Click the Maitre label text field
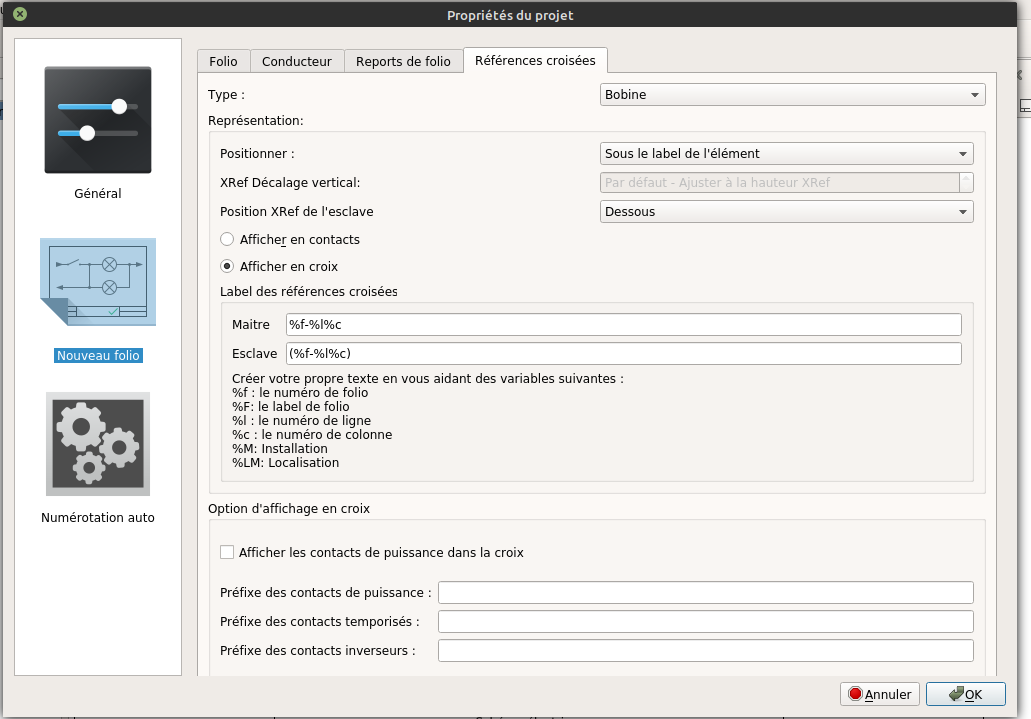 point(623,325)
